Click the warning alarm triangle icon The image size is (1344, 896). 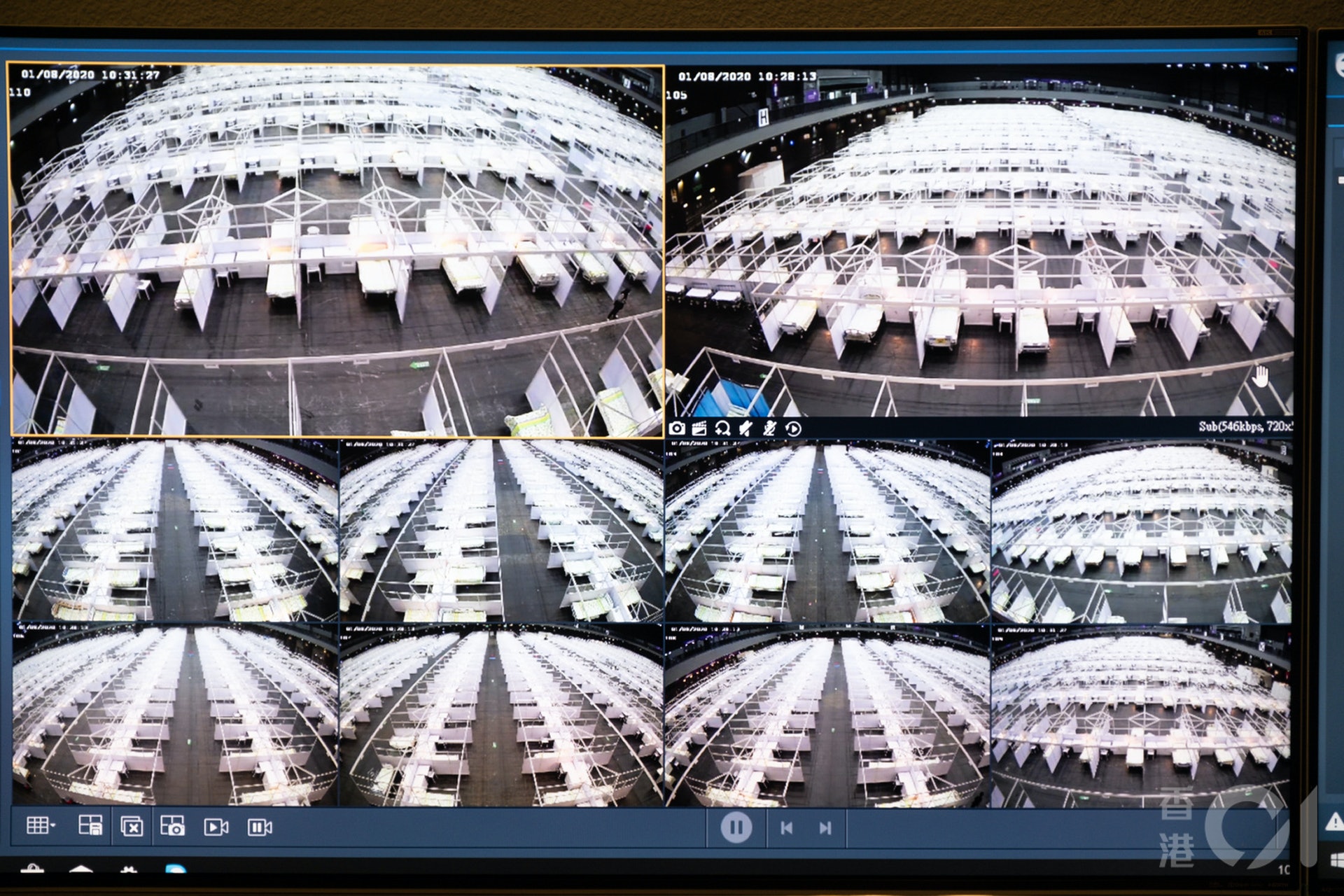(x=1333, y=822)
